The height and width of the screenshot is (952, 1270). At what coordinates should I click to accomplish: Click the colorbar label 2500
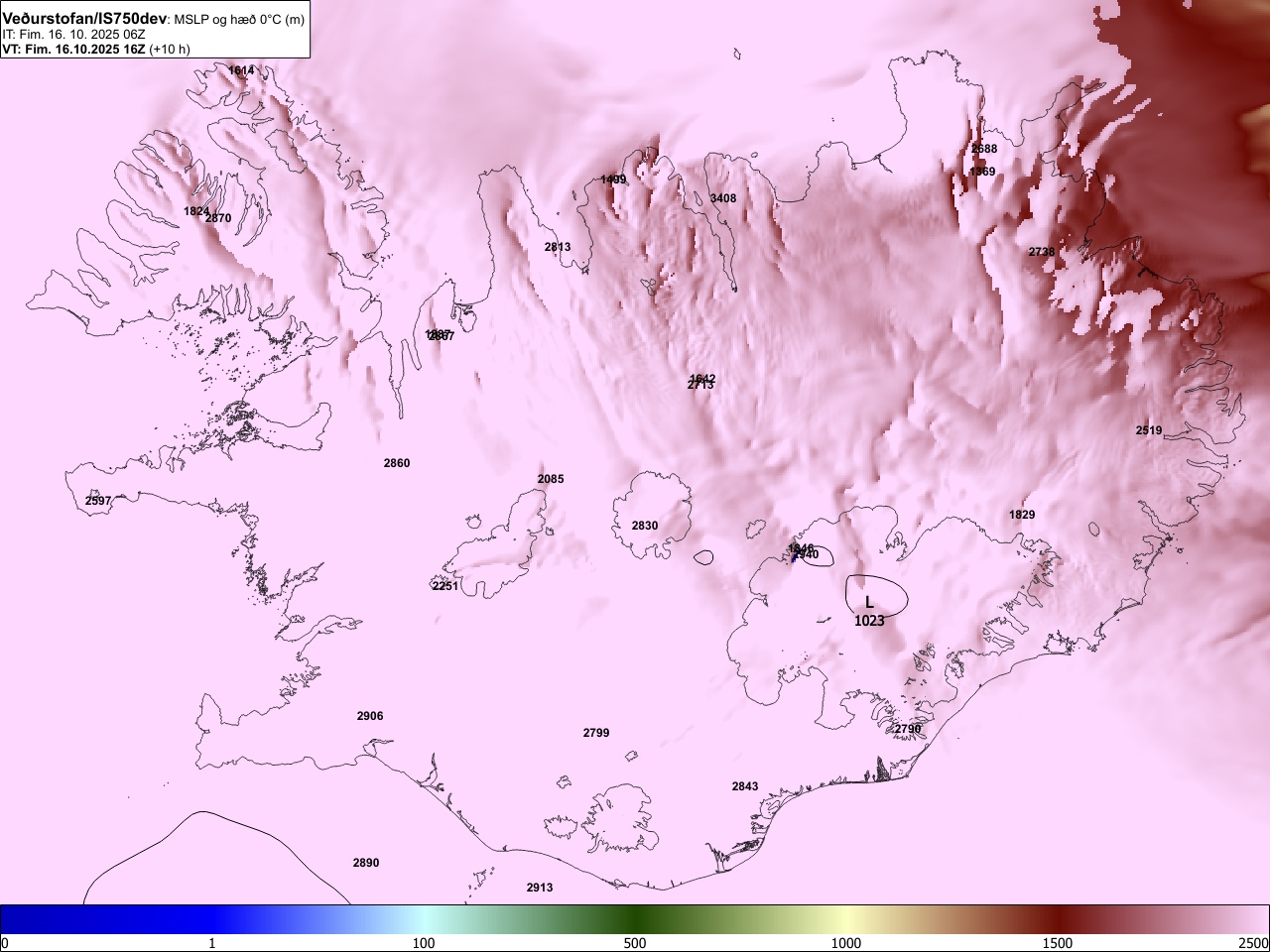point(1254,943)
